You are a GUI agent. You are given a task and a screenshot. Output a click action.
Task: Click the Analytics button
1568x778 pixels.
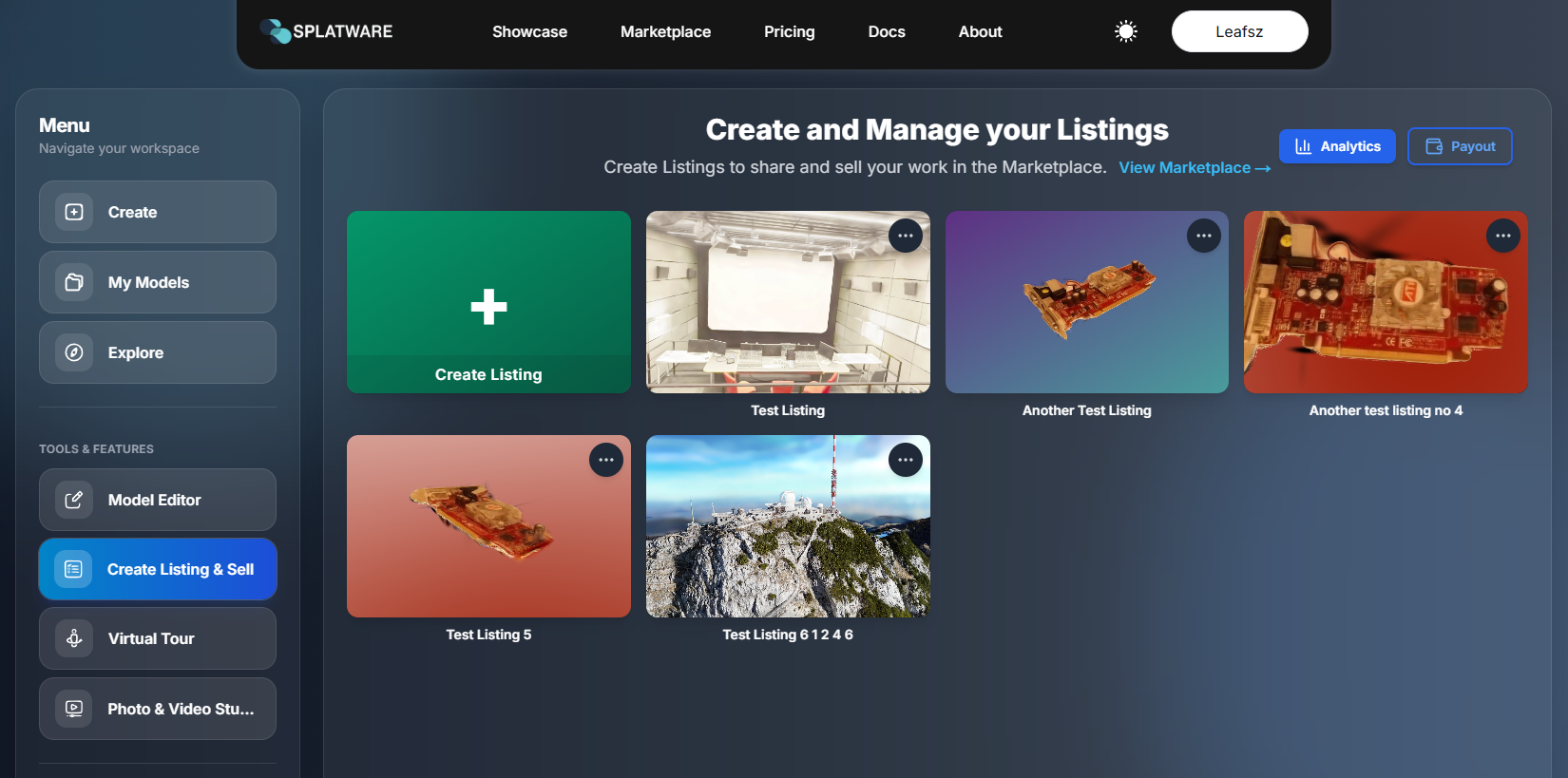[1337, 146]
